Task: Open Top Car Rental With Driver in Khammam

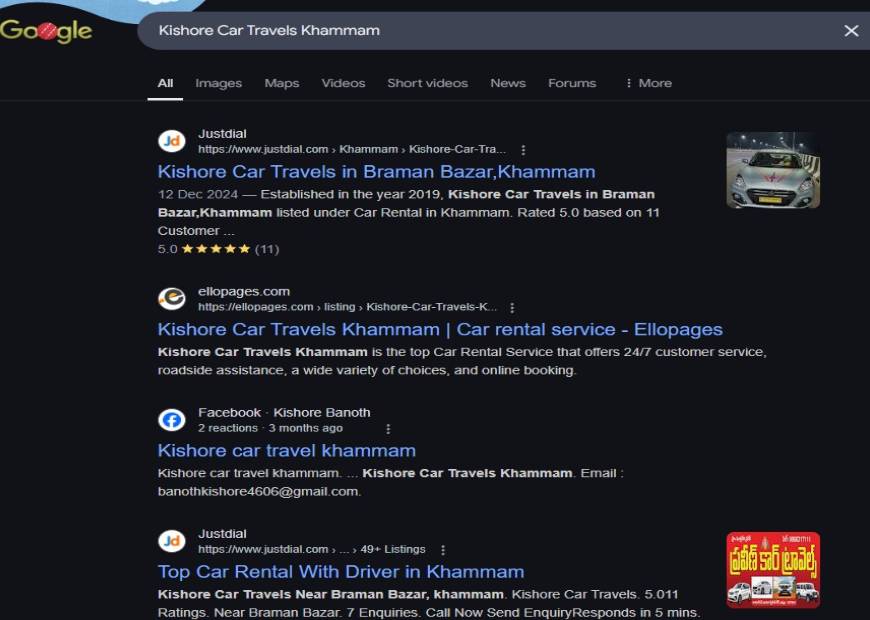Action: coord(341,571)
